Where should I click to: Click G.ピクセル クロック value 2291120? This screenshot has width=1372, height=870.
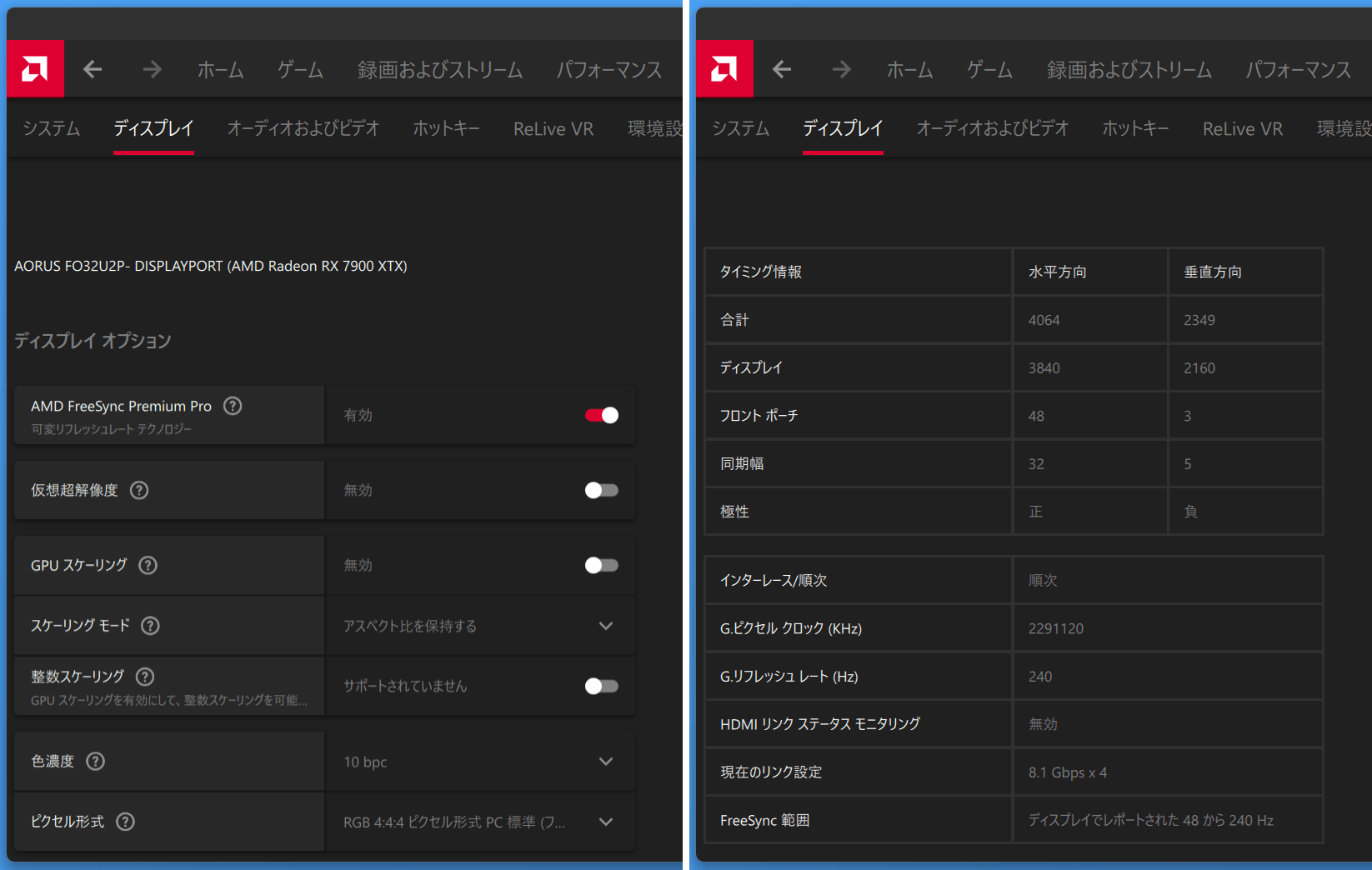1056,628
